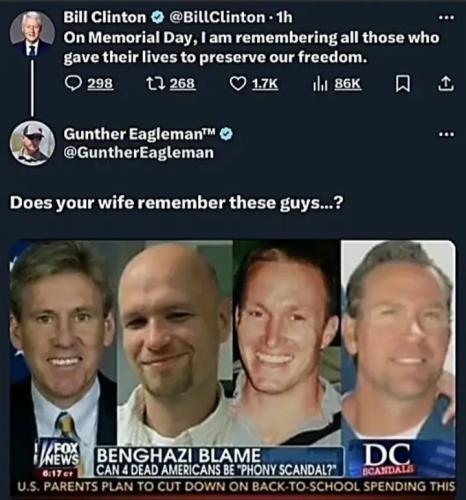Click the 298 replies count
The width and height of the screenshot is (466, 500).
100,84
